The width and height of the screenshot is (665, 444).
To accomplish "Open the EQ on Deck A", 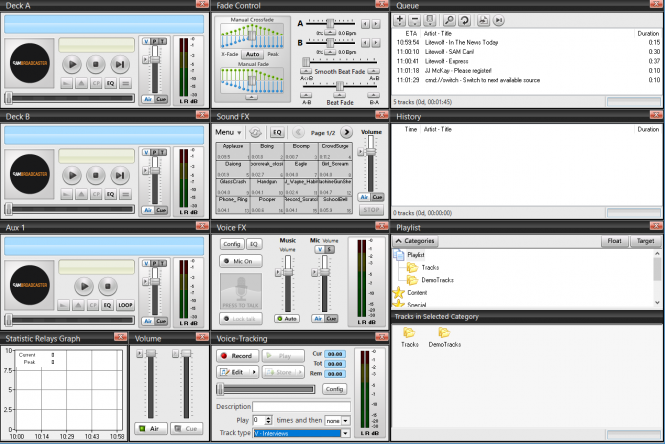I will point(110,83).
